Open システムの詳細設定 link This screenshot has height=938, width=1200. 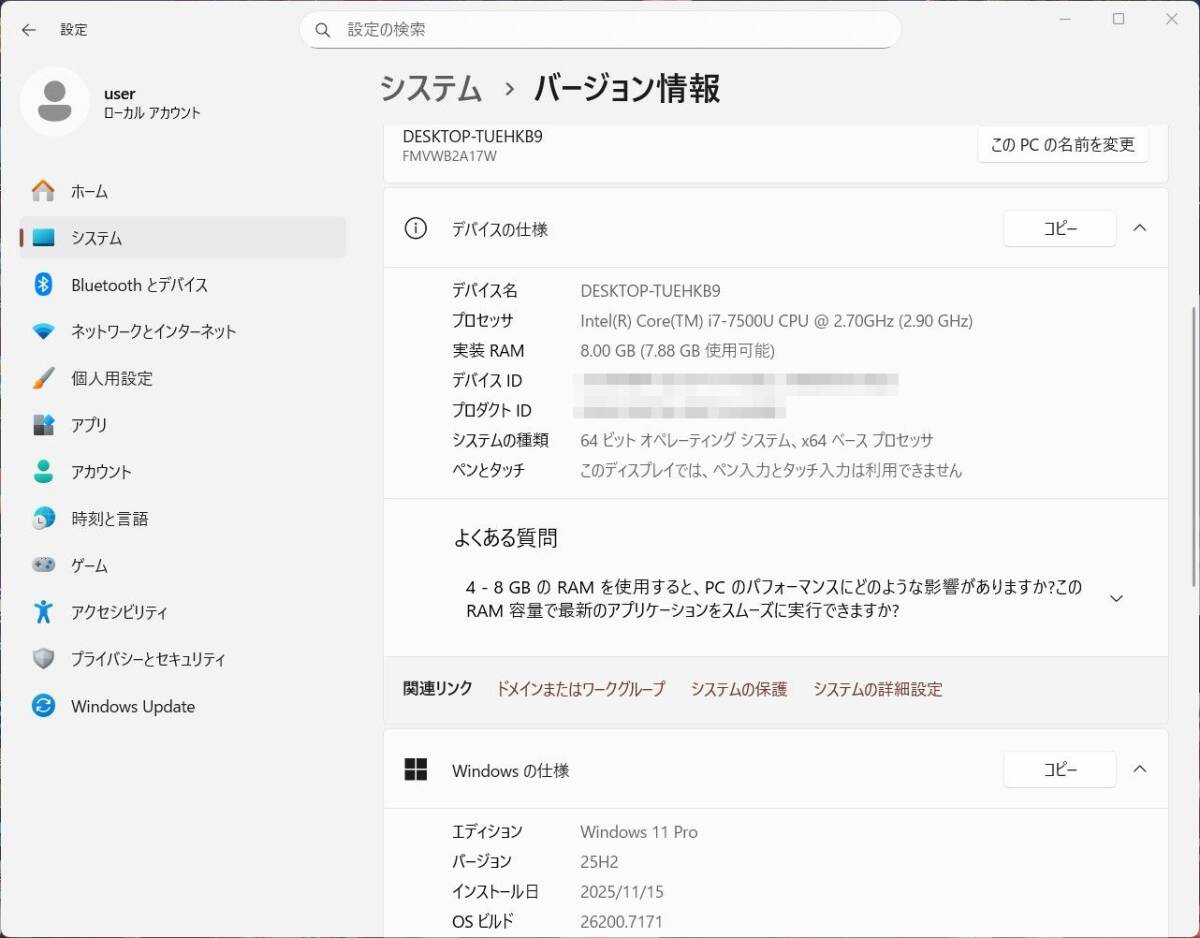coord(877,689)
